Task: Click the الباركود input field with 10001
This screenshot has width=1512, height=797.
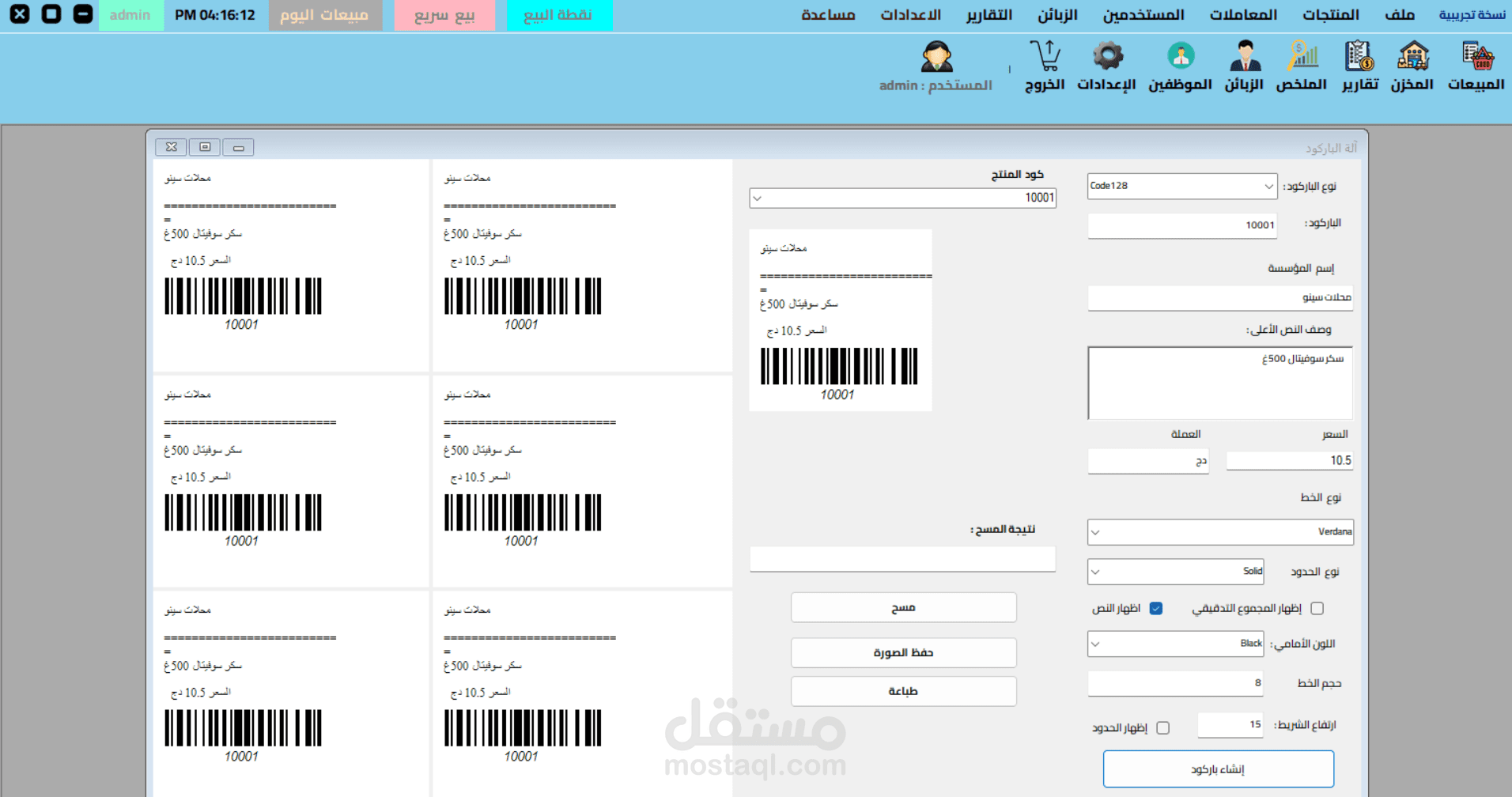Action: point(1182,225)
